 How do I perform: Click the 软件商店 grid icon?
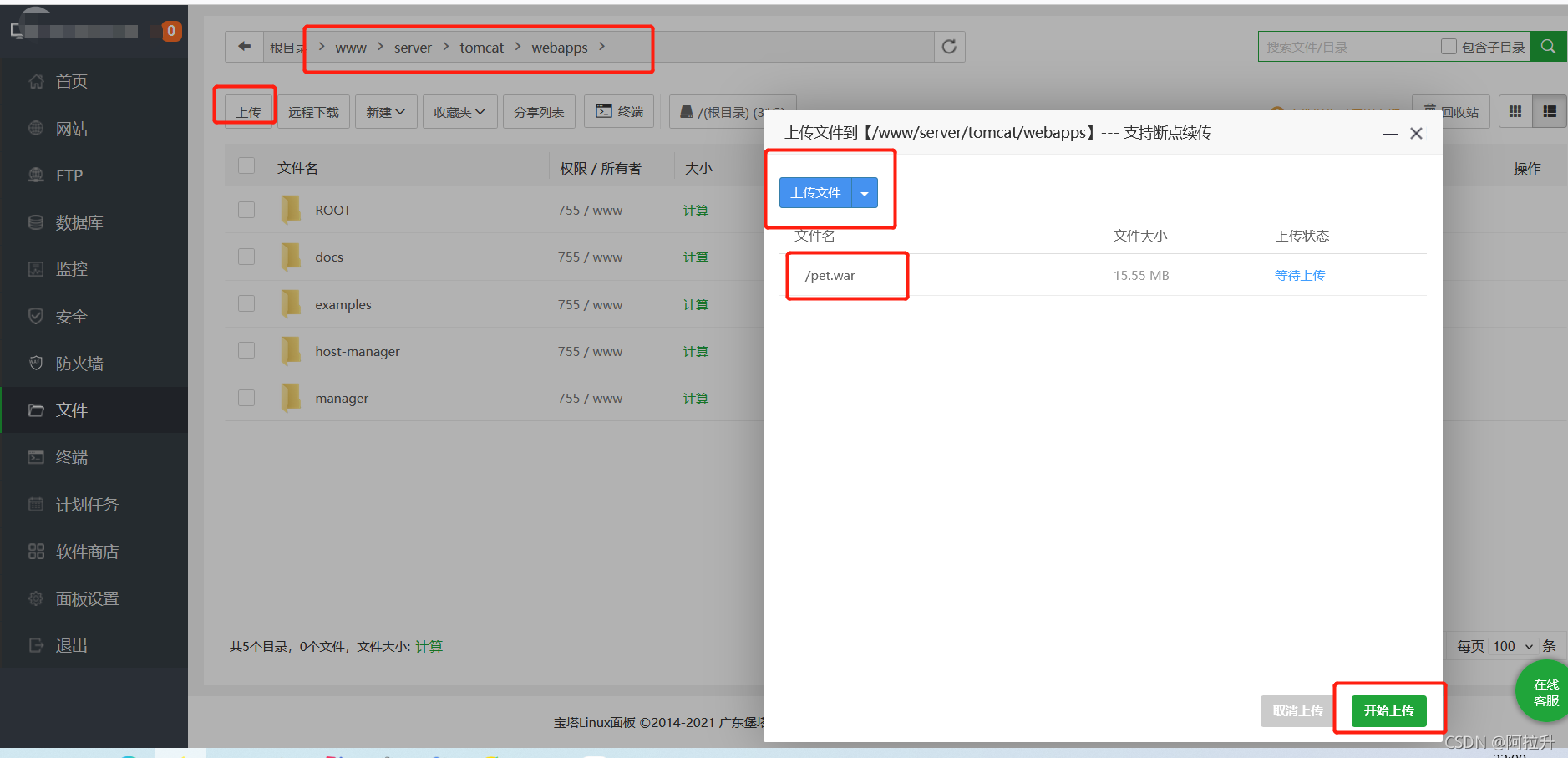coord(36,552)
